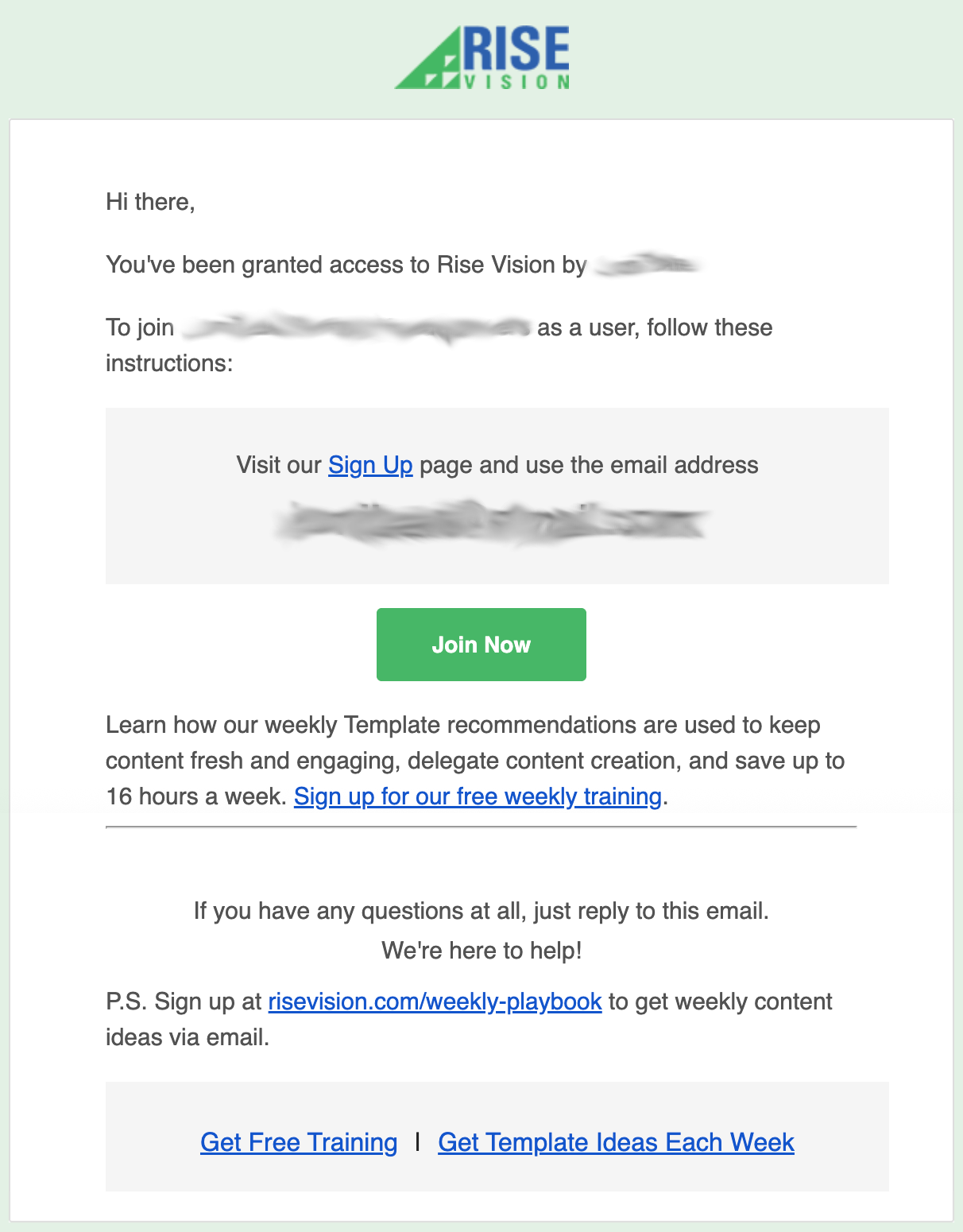
Task: Open the Sign Up page link
Action: 370,465
